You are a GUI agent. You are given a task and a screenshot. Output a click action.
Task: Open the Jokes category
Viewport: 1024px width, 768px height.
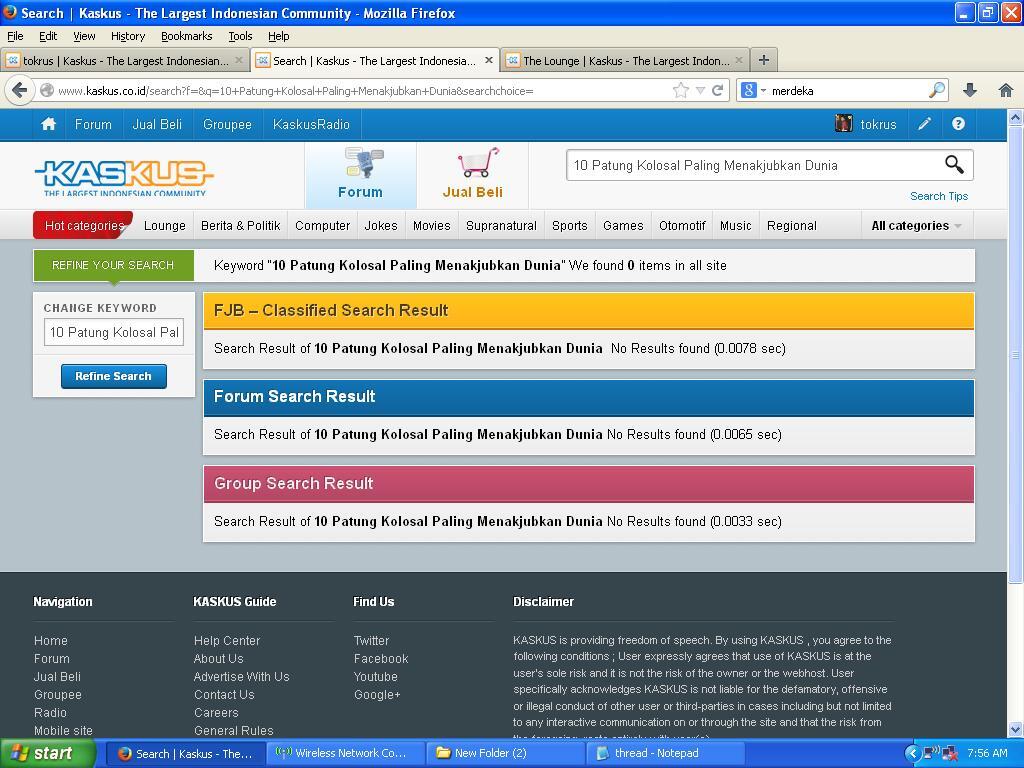[381, 226]
